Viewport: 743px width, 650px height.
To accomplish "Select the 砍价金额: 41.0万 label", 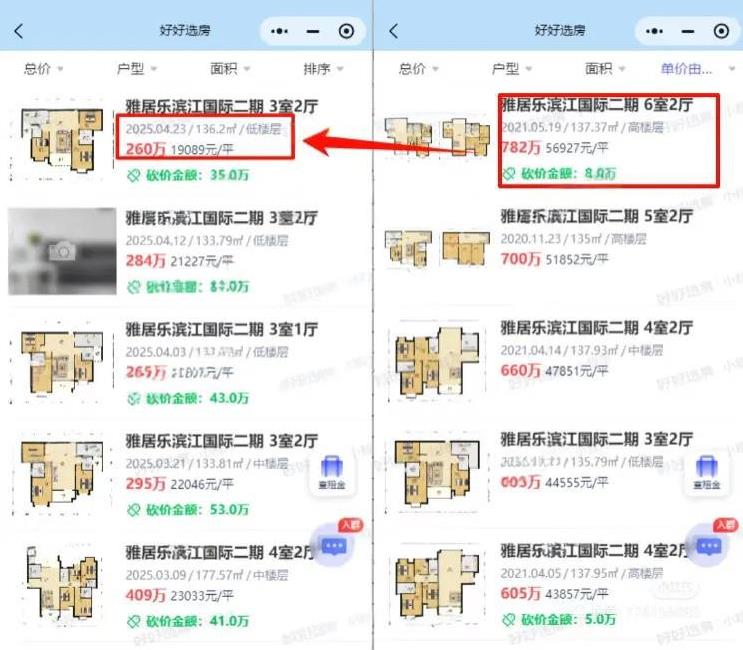I will point(198,621).
